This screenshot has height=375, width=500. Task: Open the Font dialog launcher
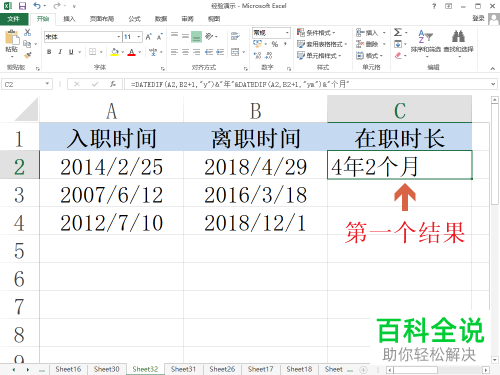point(163,68)
